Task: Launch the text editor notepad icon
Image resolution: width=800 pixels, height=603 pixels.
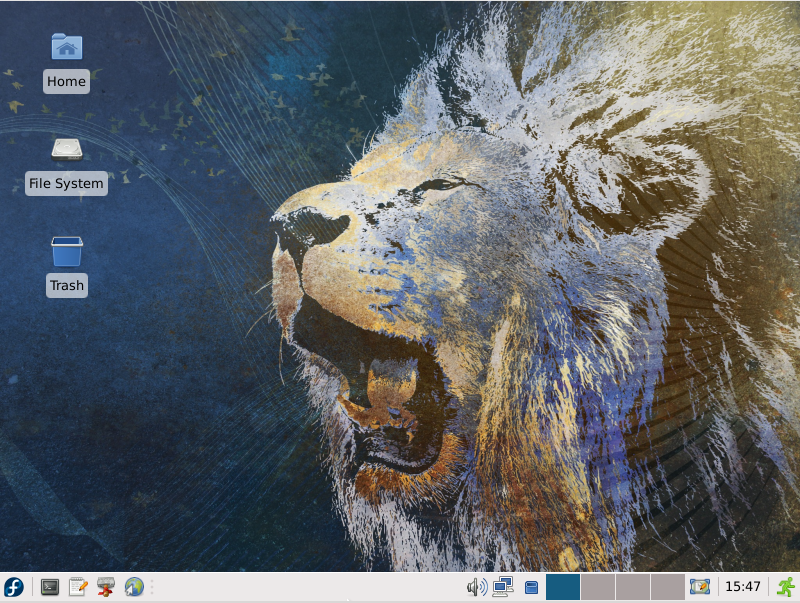Action: [x=78, y=587]
